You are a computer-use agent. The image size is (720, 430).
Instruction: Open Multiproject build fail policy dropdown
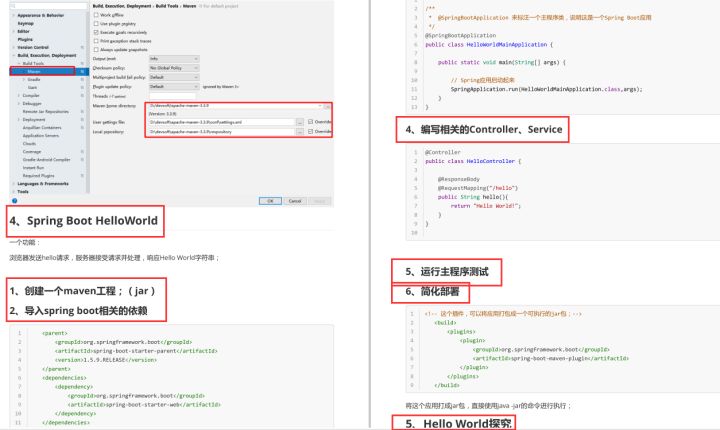174,77
